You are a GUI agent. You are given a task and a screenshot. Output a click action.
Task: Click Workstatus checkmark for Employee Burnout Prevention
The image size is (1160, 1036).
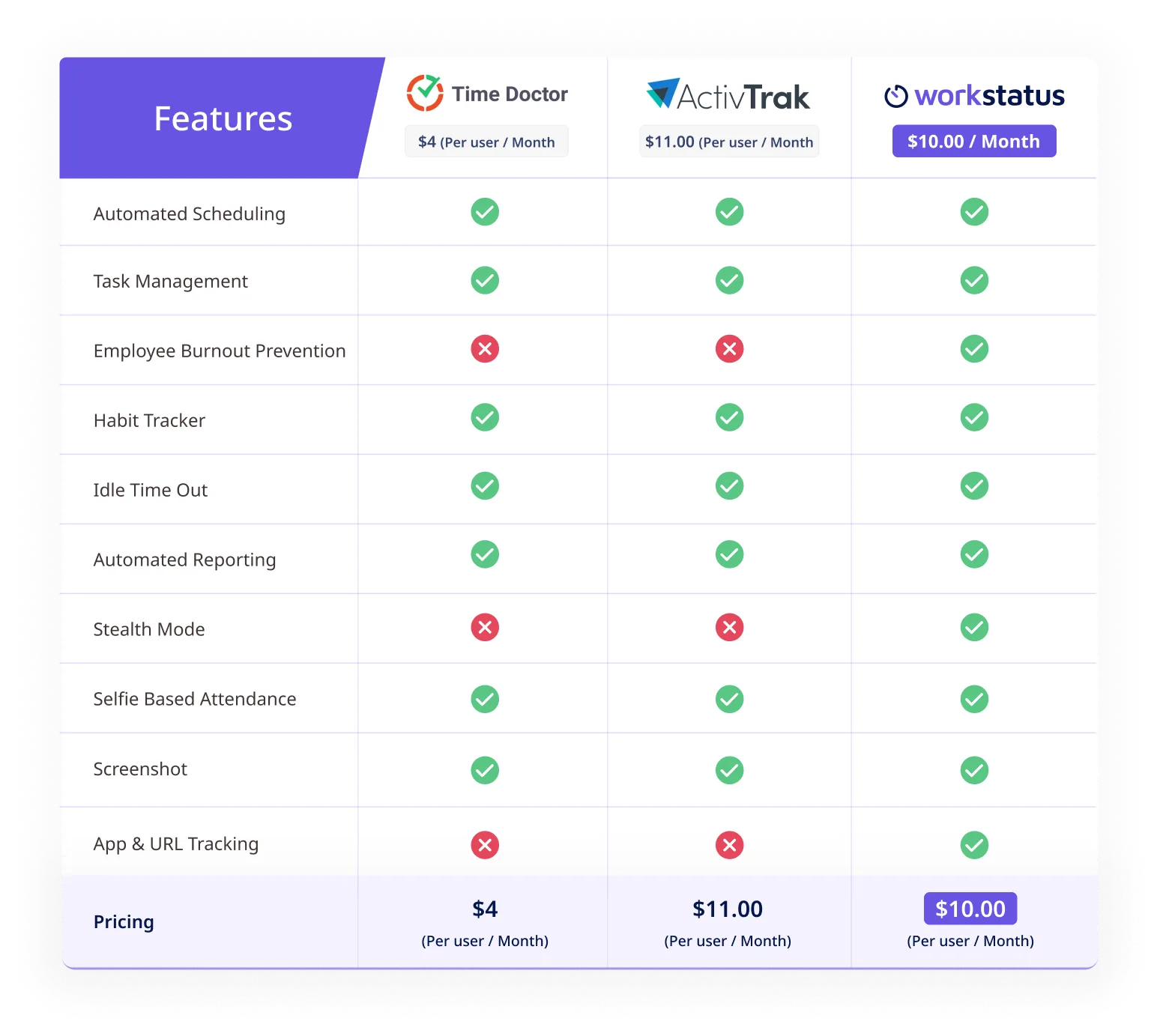(x=974, y=349)
